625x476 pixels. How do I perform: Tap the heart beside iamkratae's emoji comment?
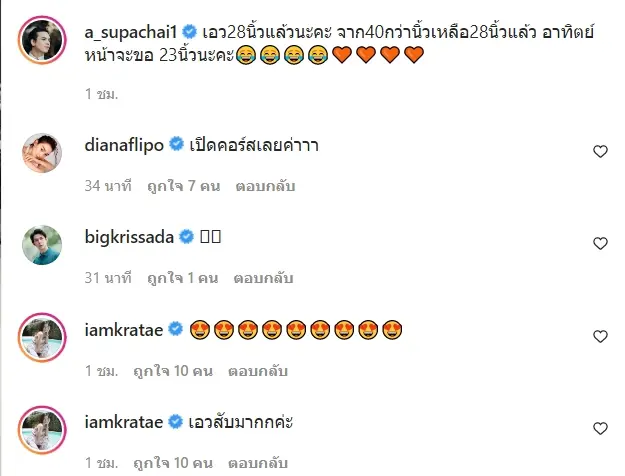click(x=600, y=336)
